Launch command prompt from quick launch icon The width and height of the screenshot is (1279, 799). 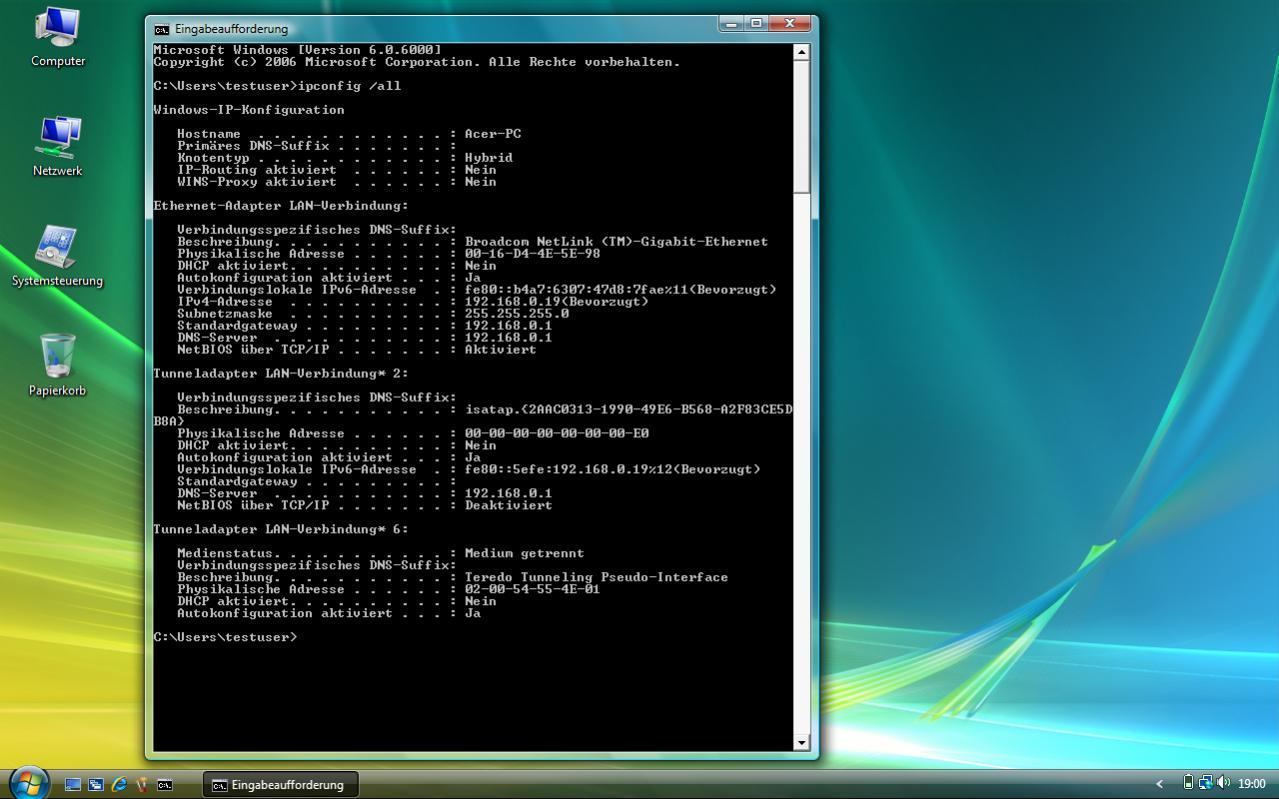pos(165,785)
